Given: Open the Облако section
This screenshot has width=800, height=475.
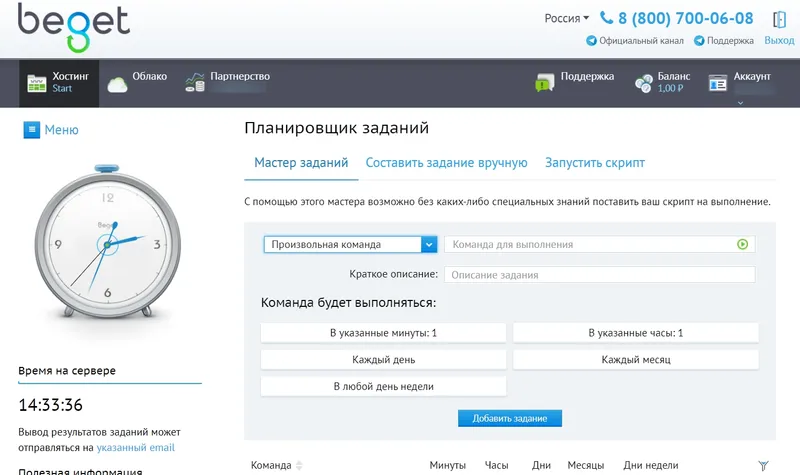Looking at the screenshot, I should [x=137, y=83].
